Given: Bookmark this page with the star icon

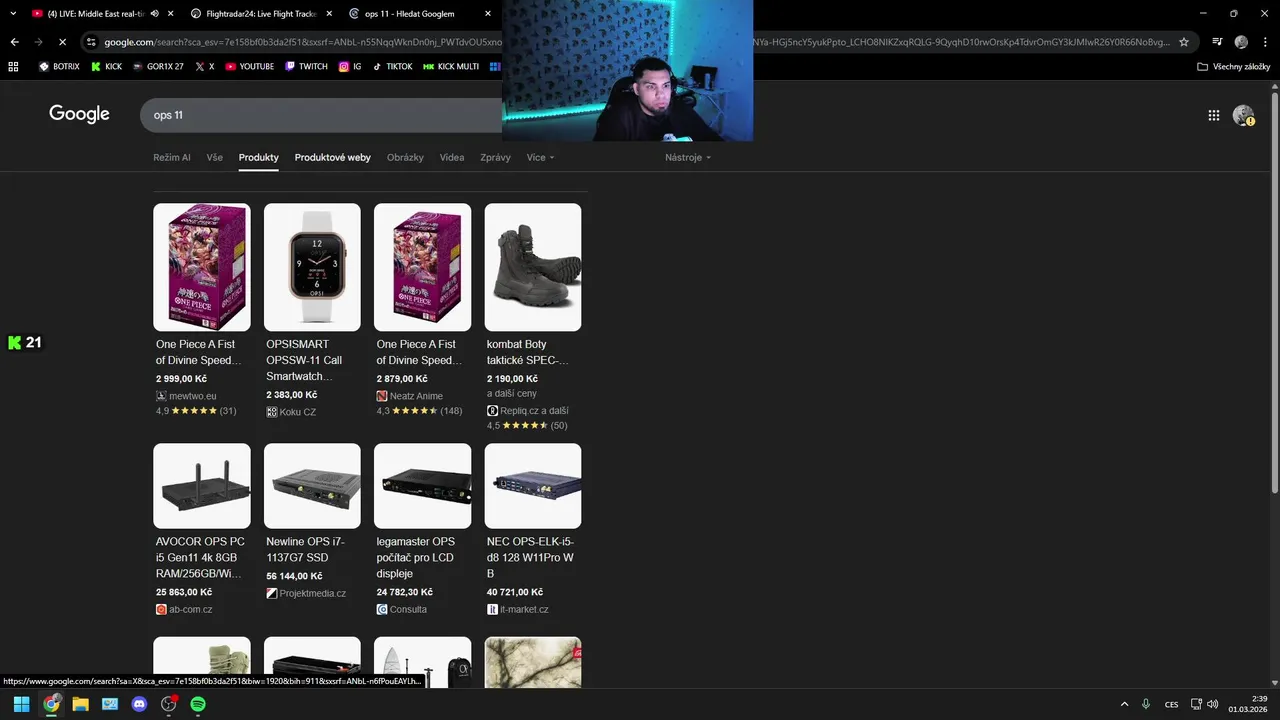Looking at the screenshot, I should 1184,42.
